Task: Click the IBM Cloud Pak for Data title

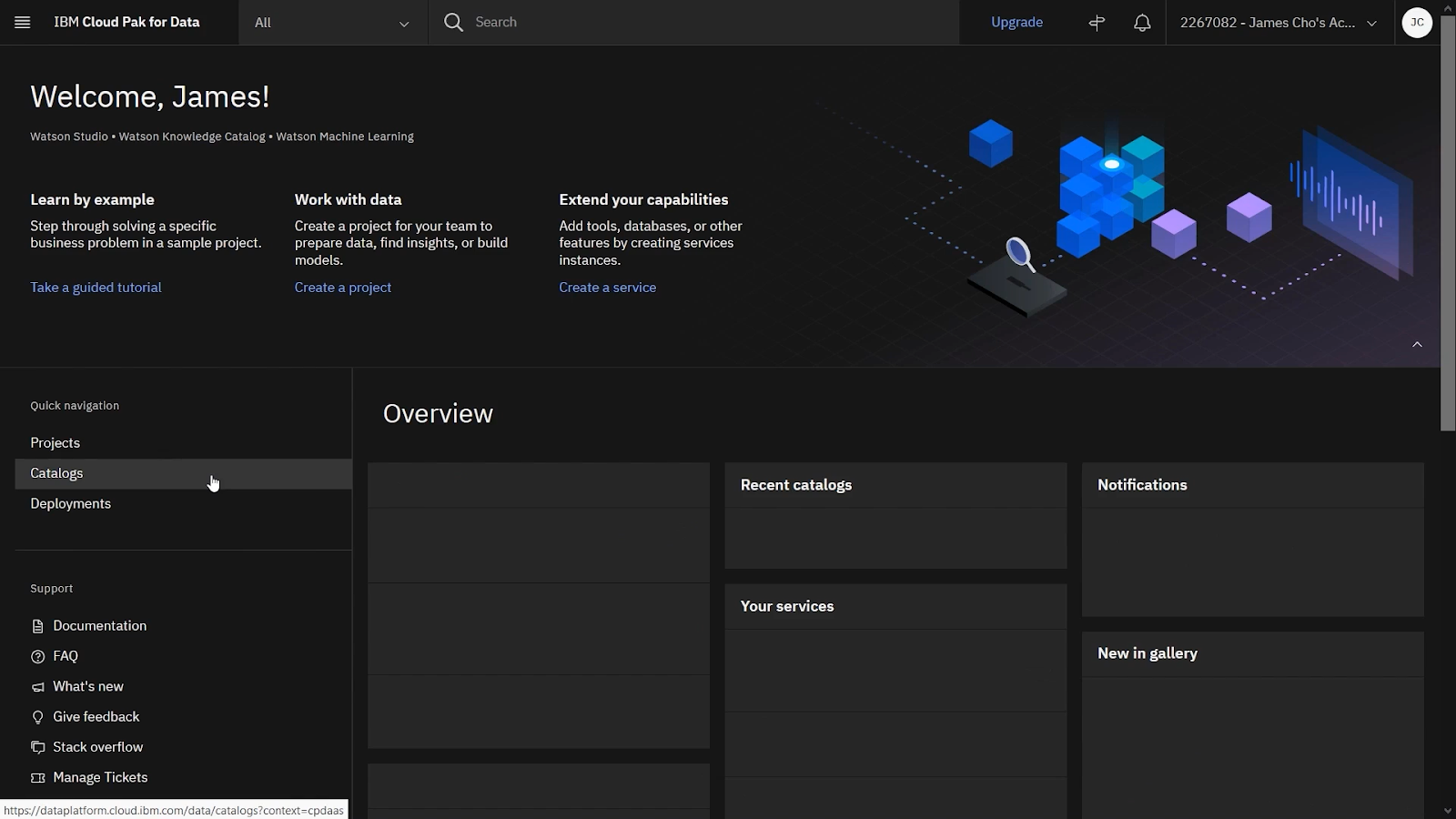Action: click(126, 22)
